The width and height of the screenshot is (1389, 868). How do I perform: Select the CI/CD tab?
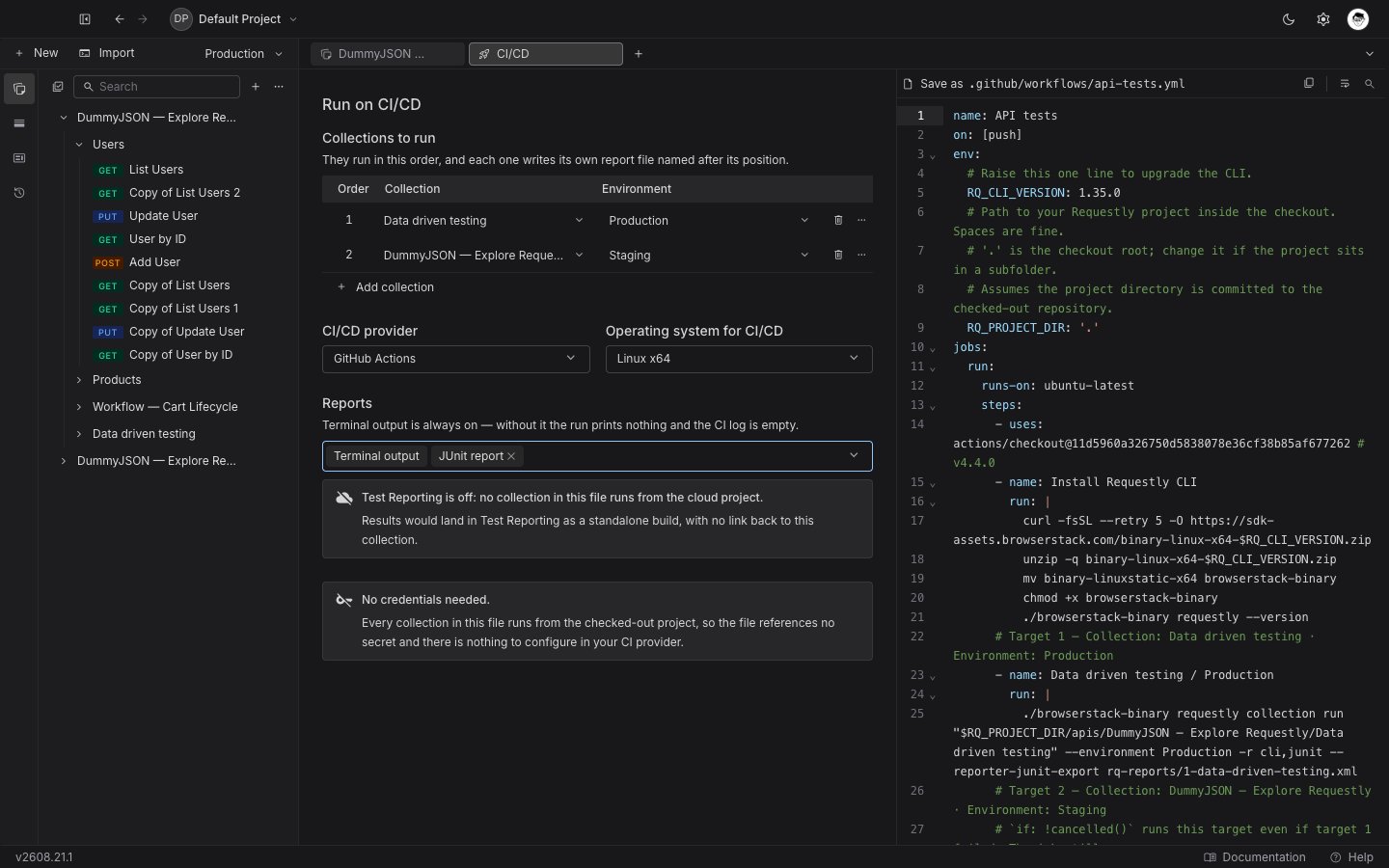point(545,54)
